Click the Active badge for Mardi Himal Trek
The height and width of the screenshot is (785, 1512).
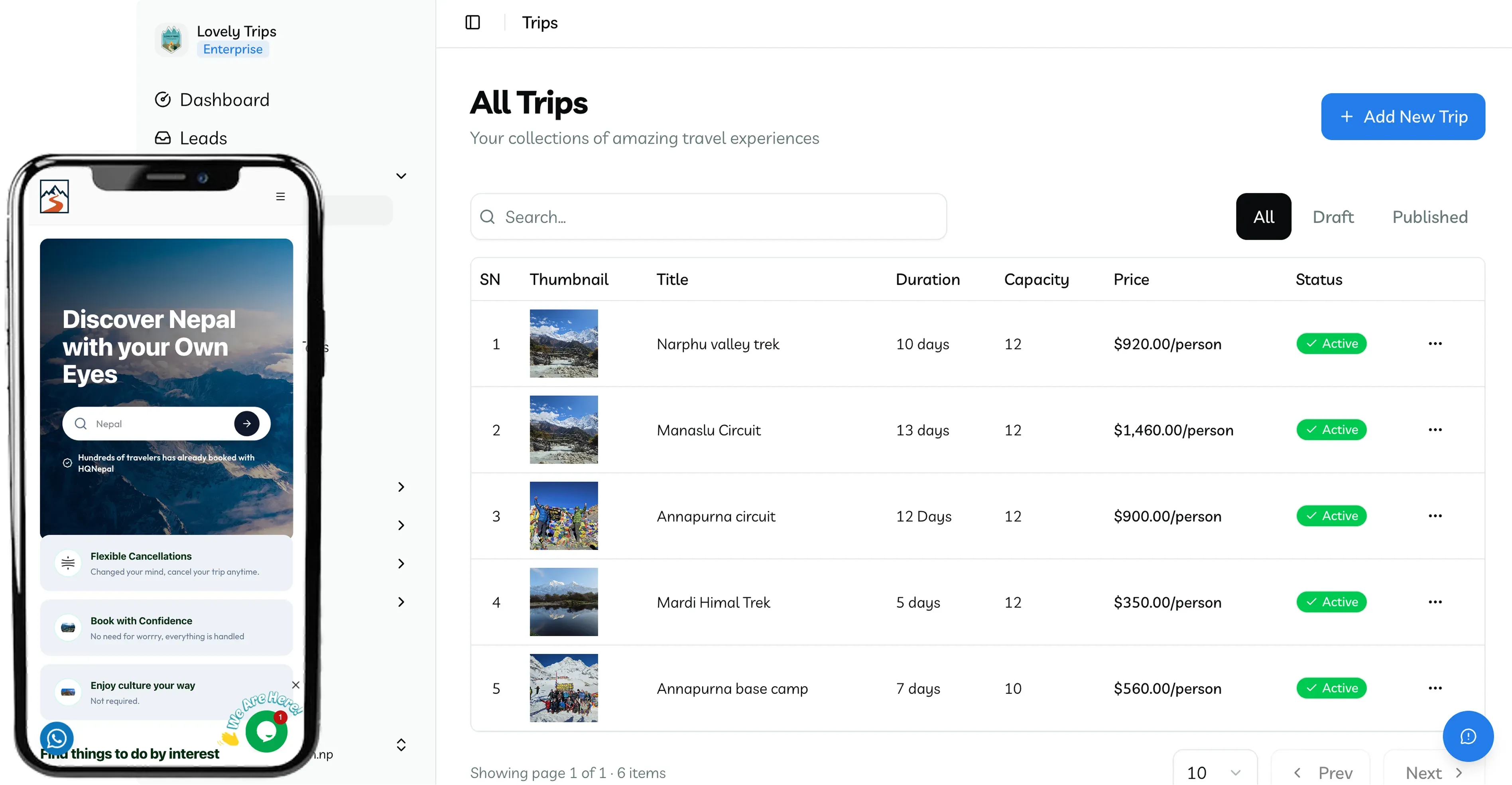1331,602
